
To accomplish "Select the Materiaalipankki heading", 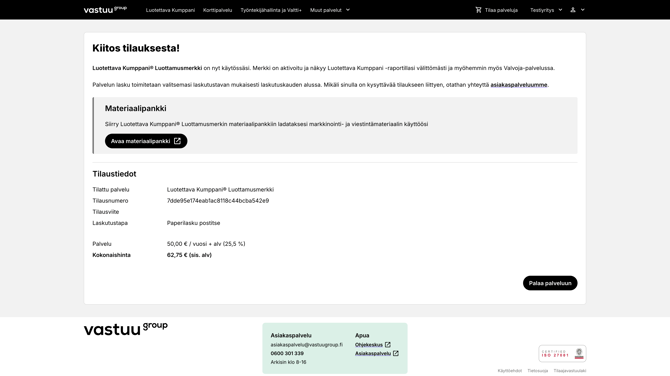I will 135,108.
